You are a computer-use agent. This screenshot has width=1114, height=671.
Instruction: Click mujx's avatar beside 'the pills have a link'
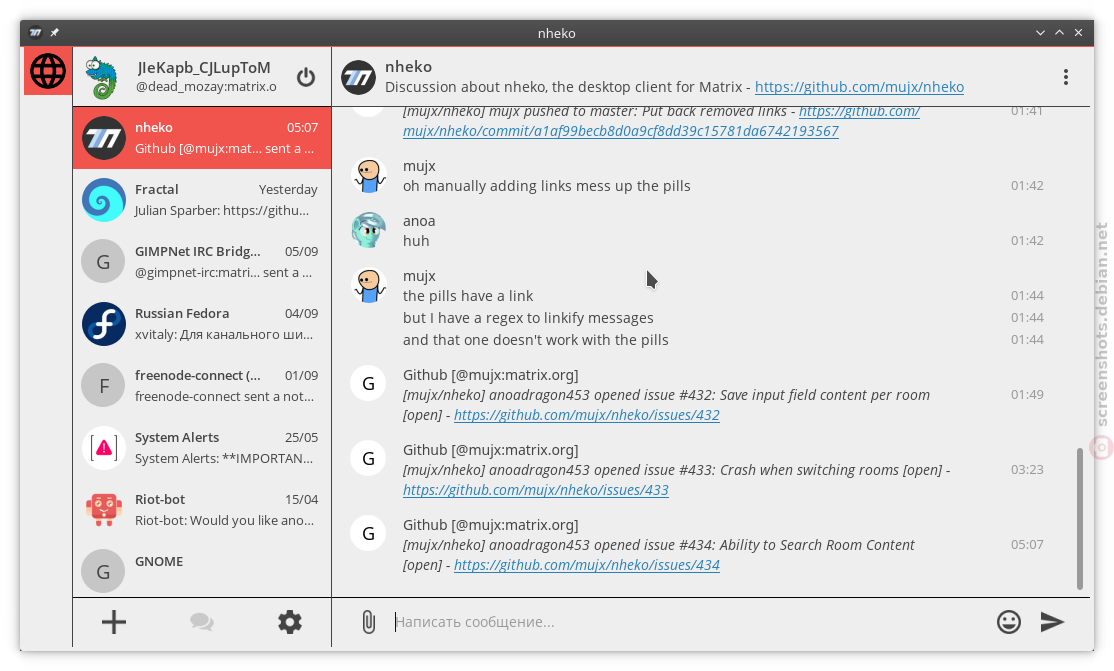[369, 285]
